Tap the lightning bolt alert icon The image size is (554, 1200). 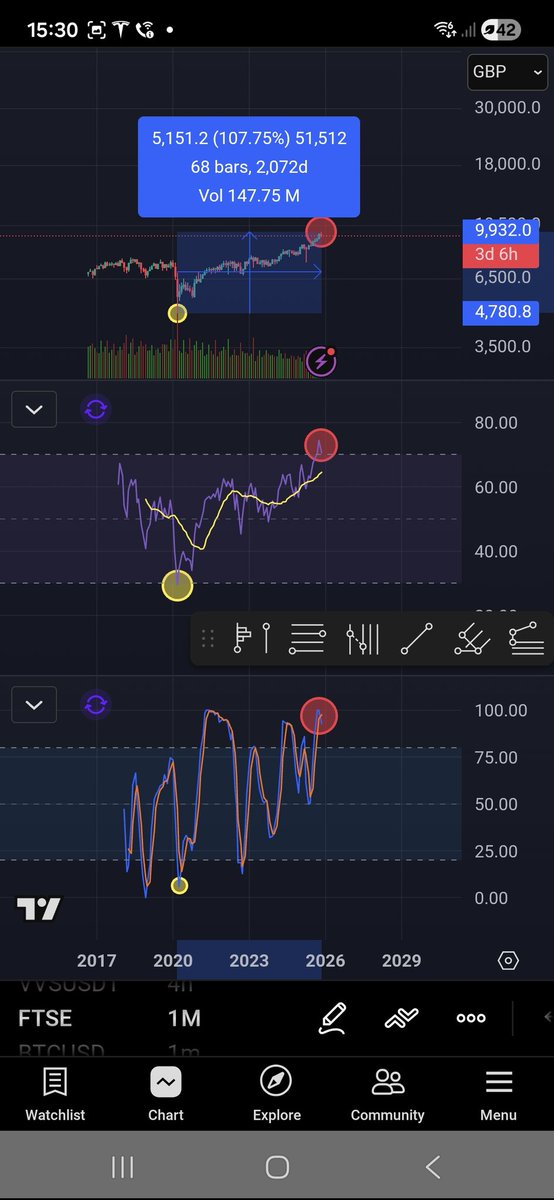pyautogui.click(x=321, y=360)
